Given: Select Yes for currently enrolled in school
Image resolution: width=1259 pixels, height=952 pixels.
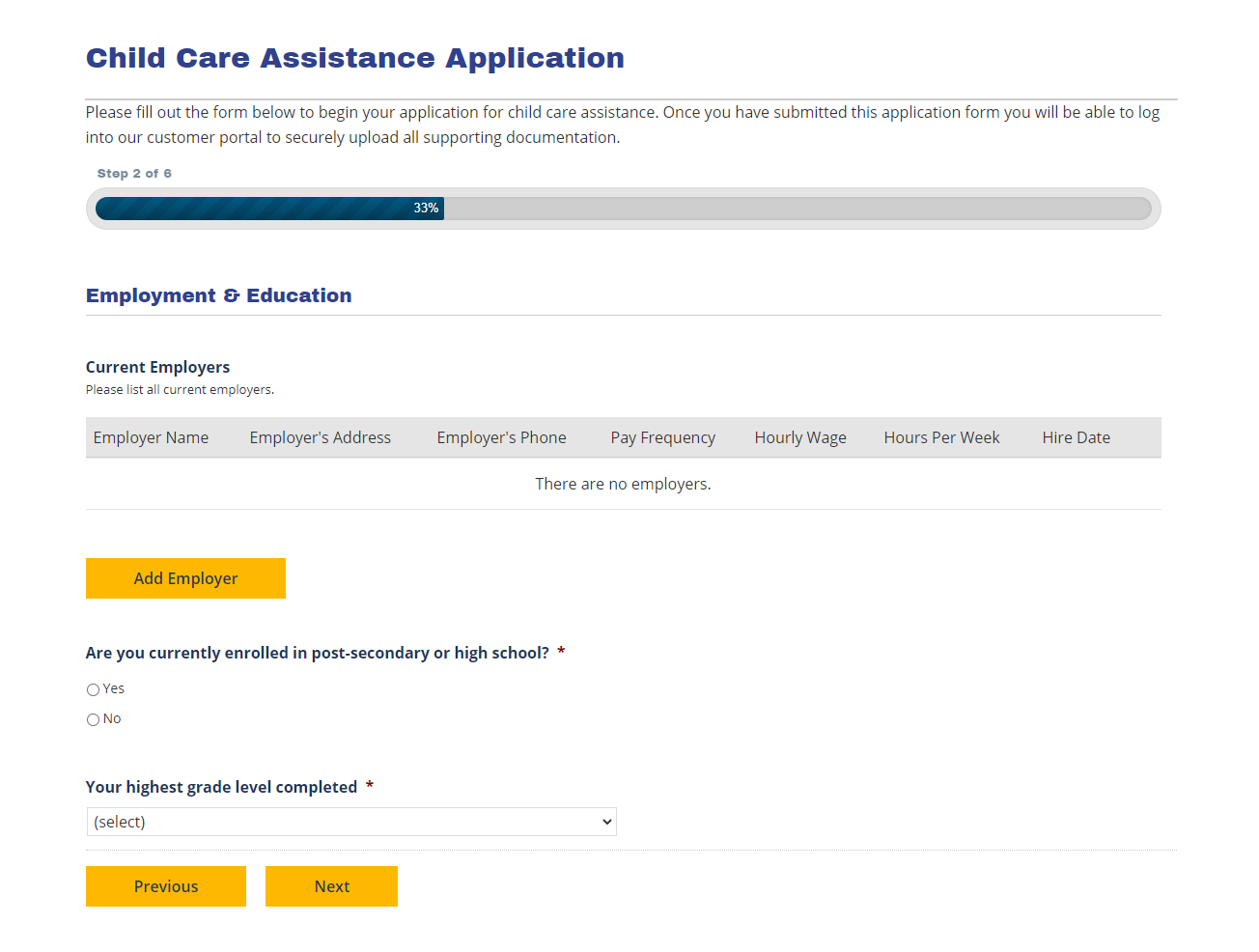Looking at the screenshot, I should coord(93,689).
